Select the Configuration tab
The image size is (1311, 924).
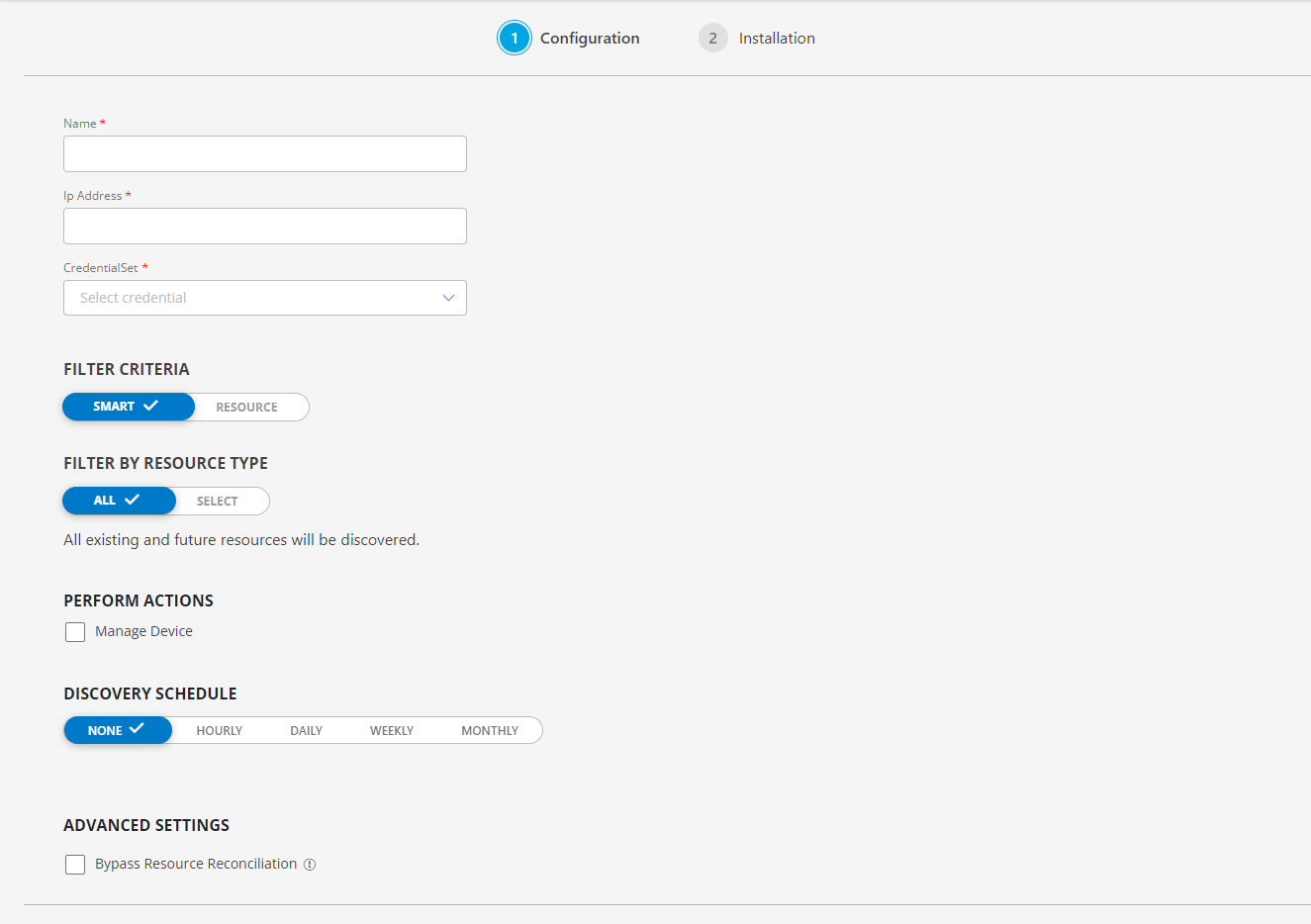click(590, 38)
